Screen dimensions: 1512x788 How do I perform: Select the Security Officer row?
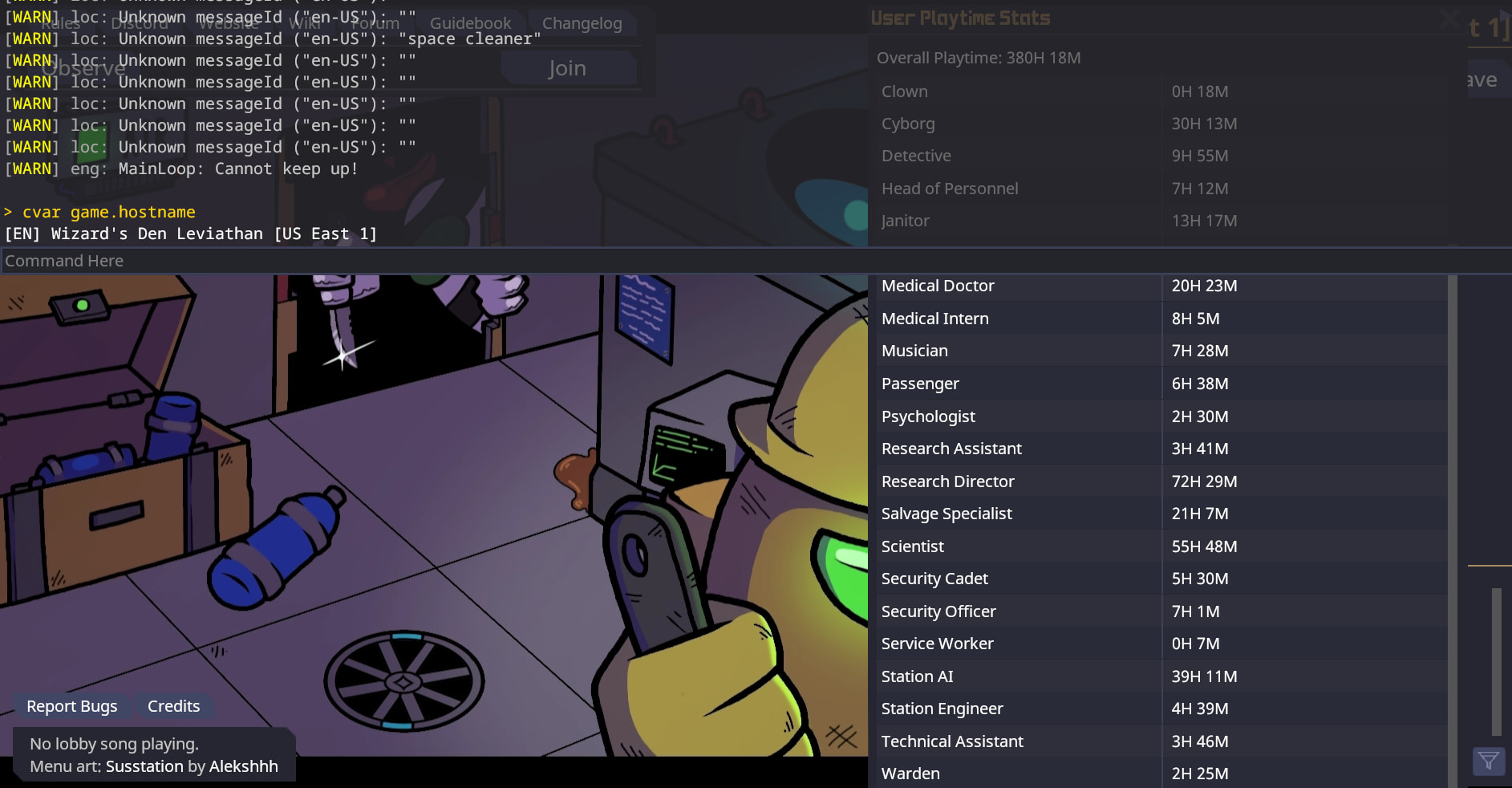coord(1161,611)
